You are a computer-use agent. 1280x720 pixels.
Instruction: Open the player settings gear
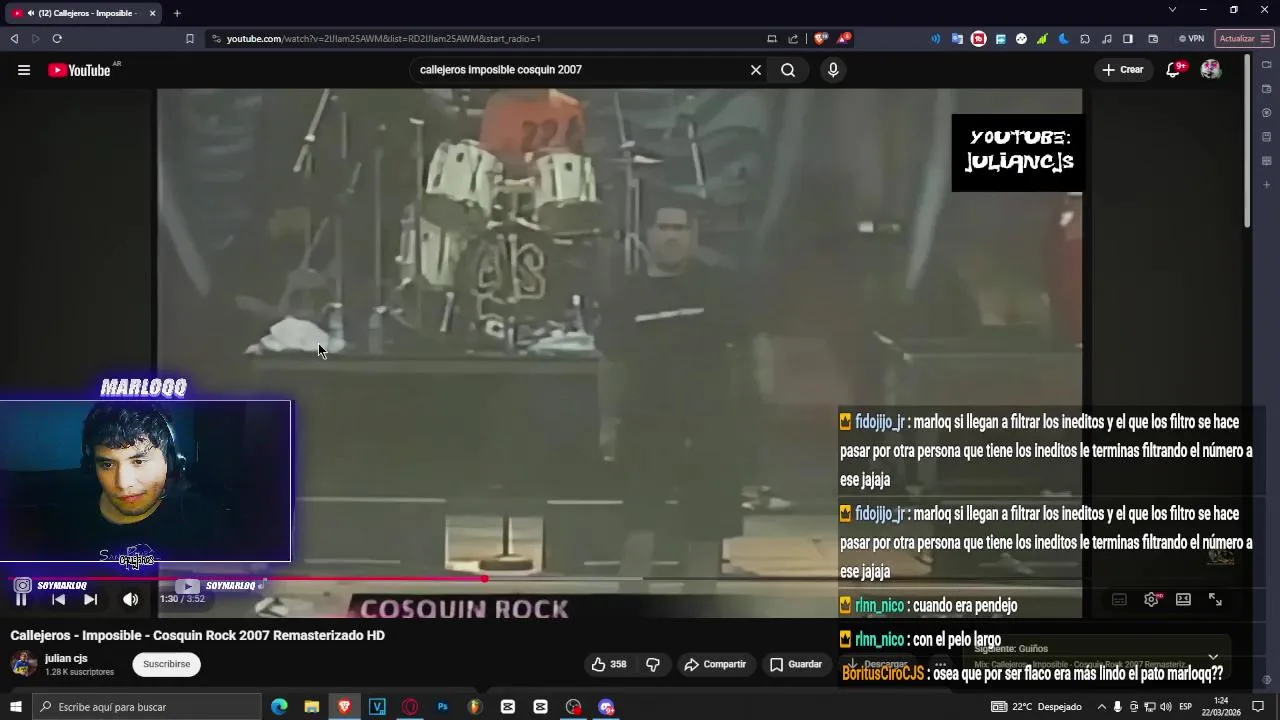1151,599
